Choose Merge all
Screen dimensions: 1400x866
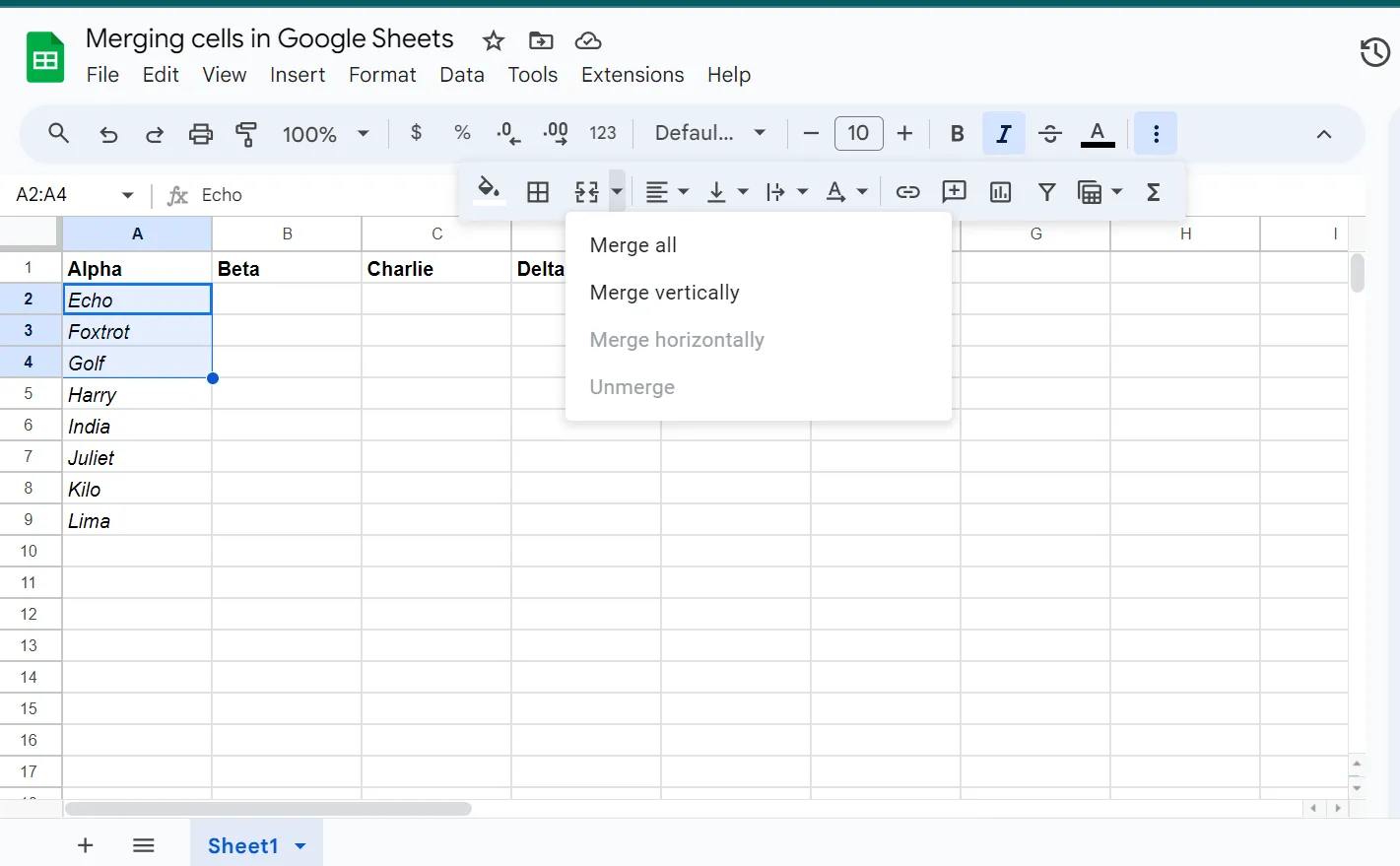coord(759,245)
